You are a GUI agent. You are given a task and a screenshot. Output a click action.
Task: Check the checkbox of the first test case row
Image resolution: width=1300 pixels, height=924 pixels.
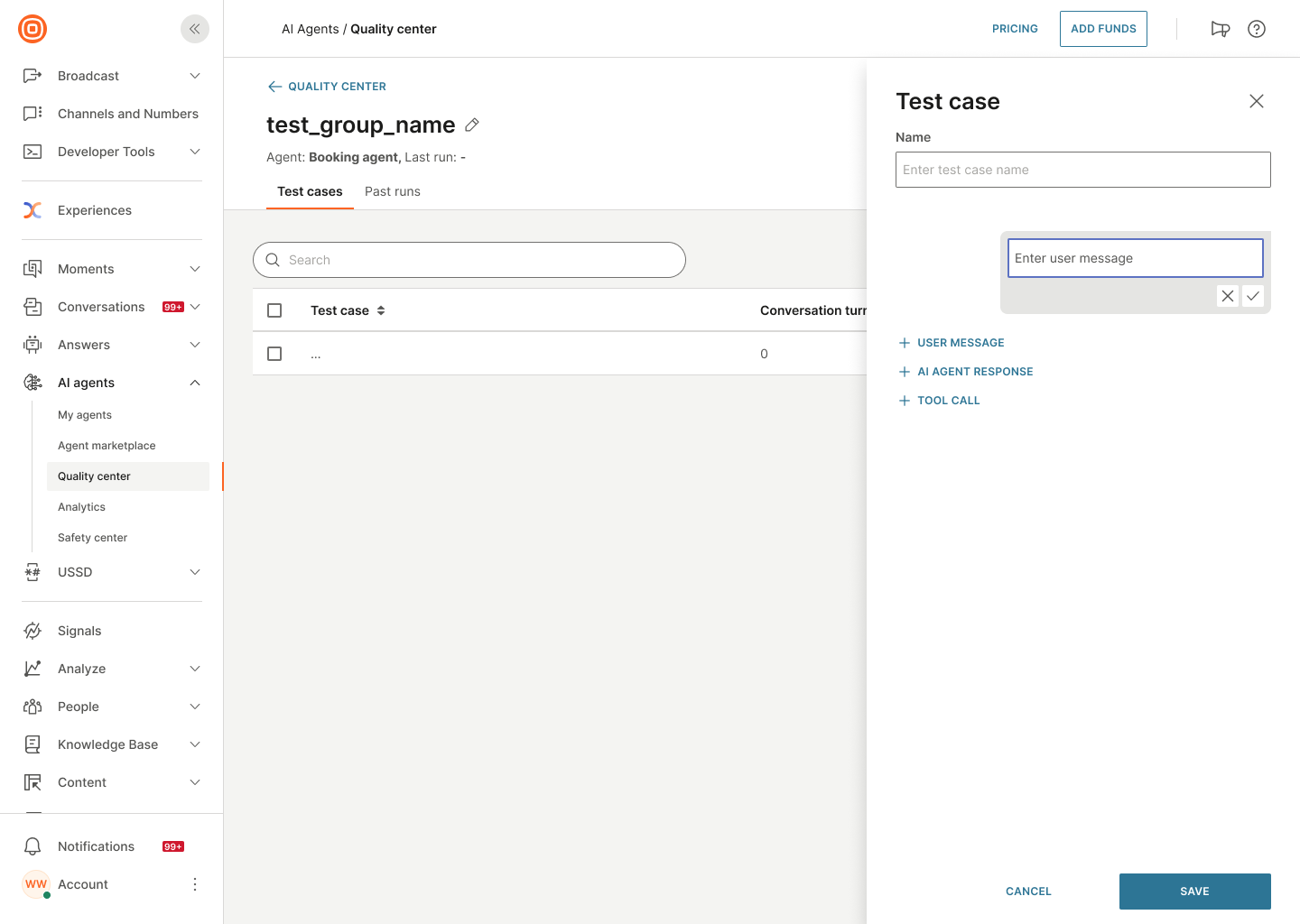point(274,354)
